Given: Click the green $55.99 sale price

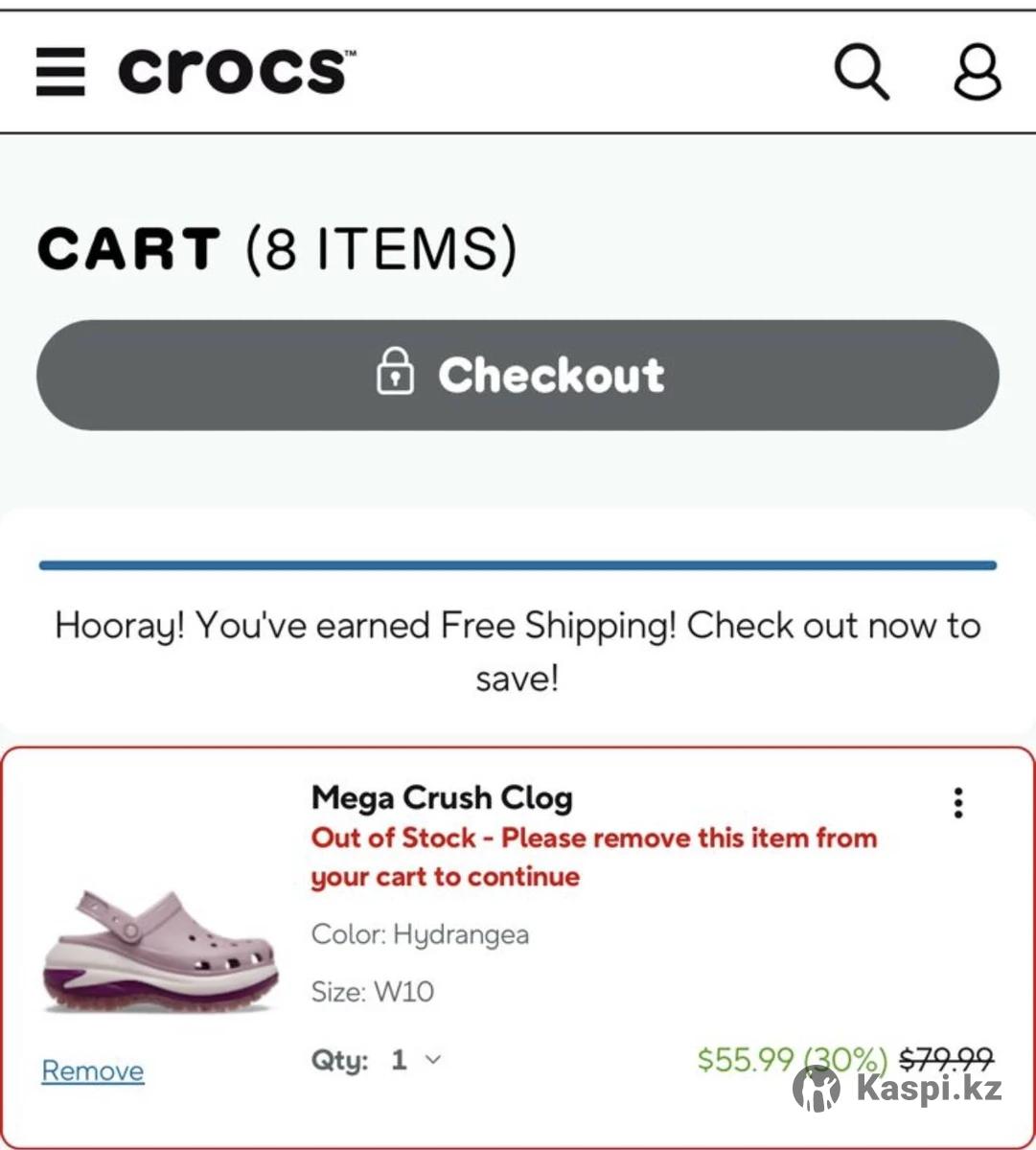Looking at the screenshot, I should pos(745,1059).
